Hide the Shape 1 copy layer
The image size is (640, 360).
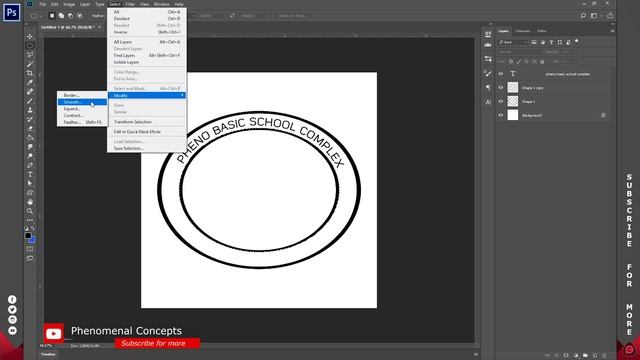pos(501,87)
